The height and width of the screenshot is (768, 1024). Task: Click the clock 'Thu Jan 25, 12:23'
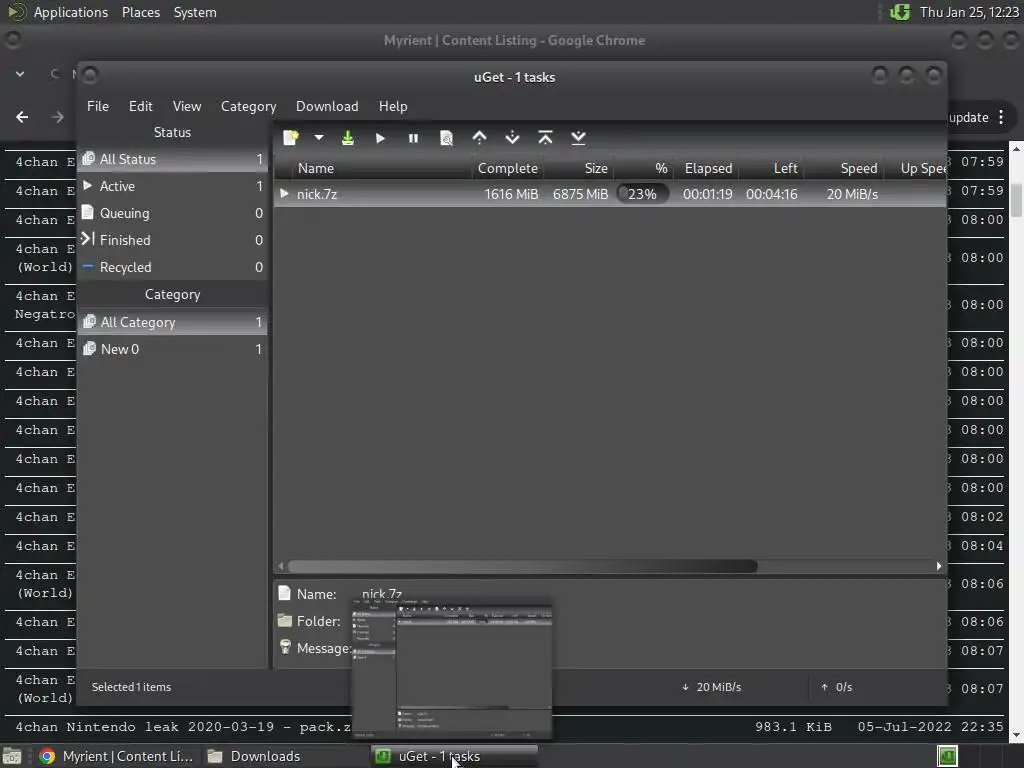969,12
